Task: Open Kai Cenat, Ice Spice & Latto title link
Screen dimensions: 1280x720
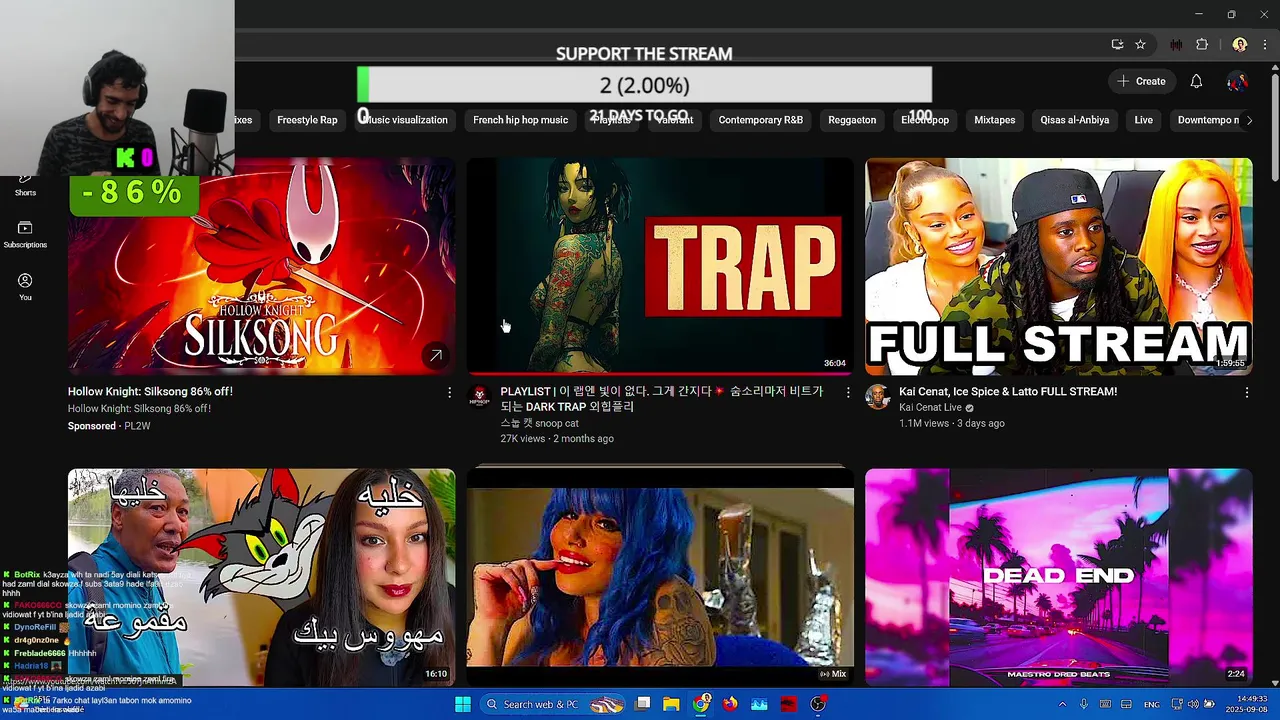Action: 1008,392
